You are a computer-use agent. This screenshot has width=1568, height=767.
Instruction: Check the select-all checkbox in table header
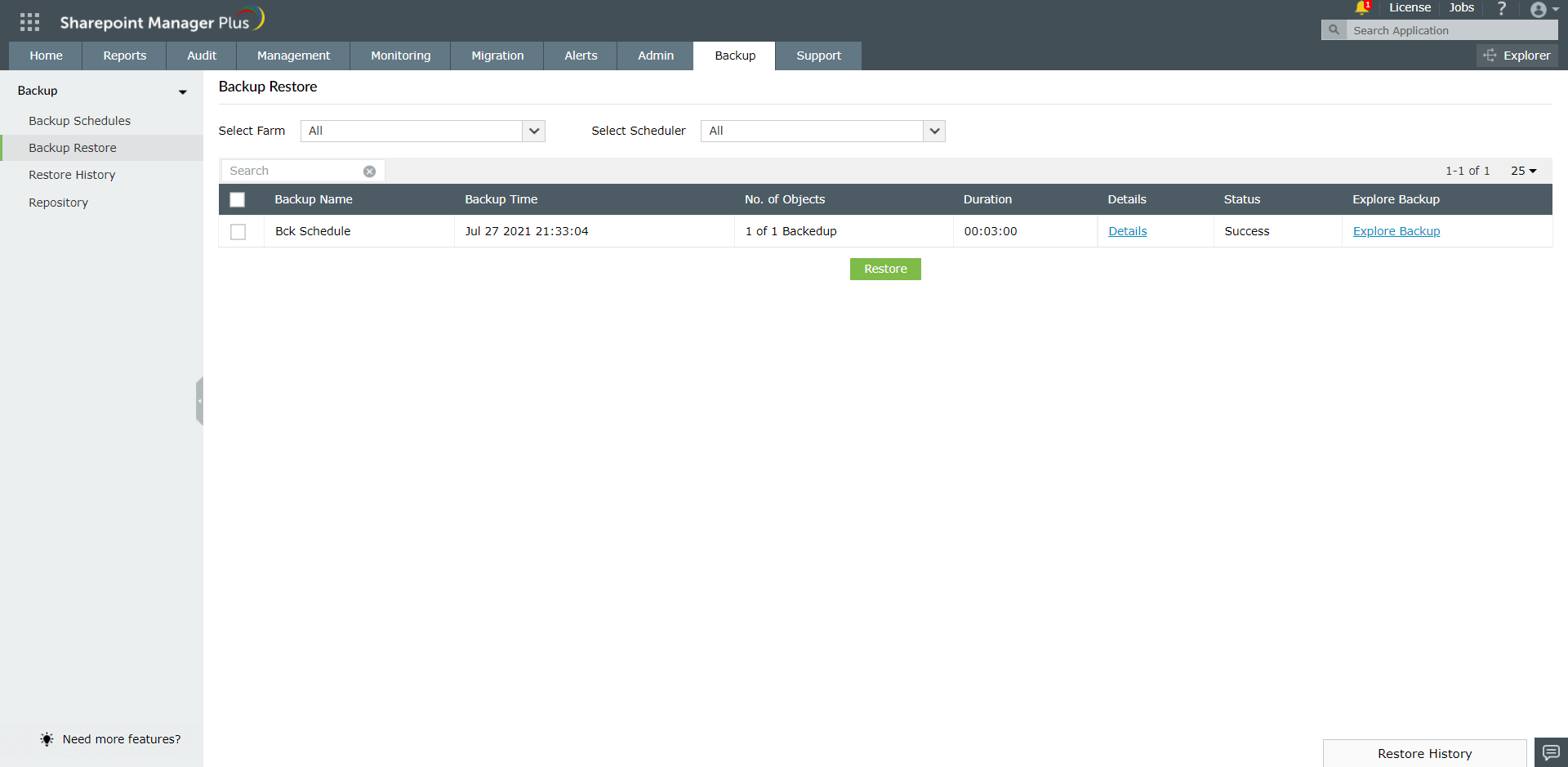click(x=237, y=199)
